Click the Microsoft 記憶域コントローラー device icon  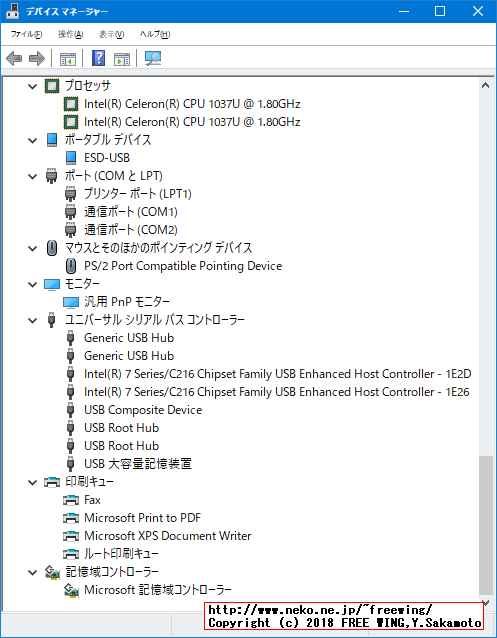click(x=71, y=590)
